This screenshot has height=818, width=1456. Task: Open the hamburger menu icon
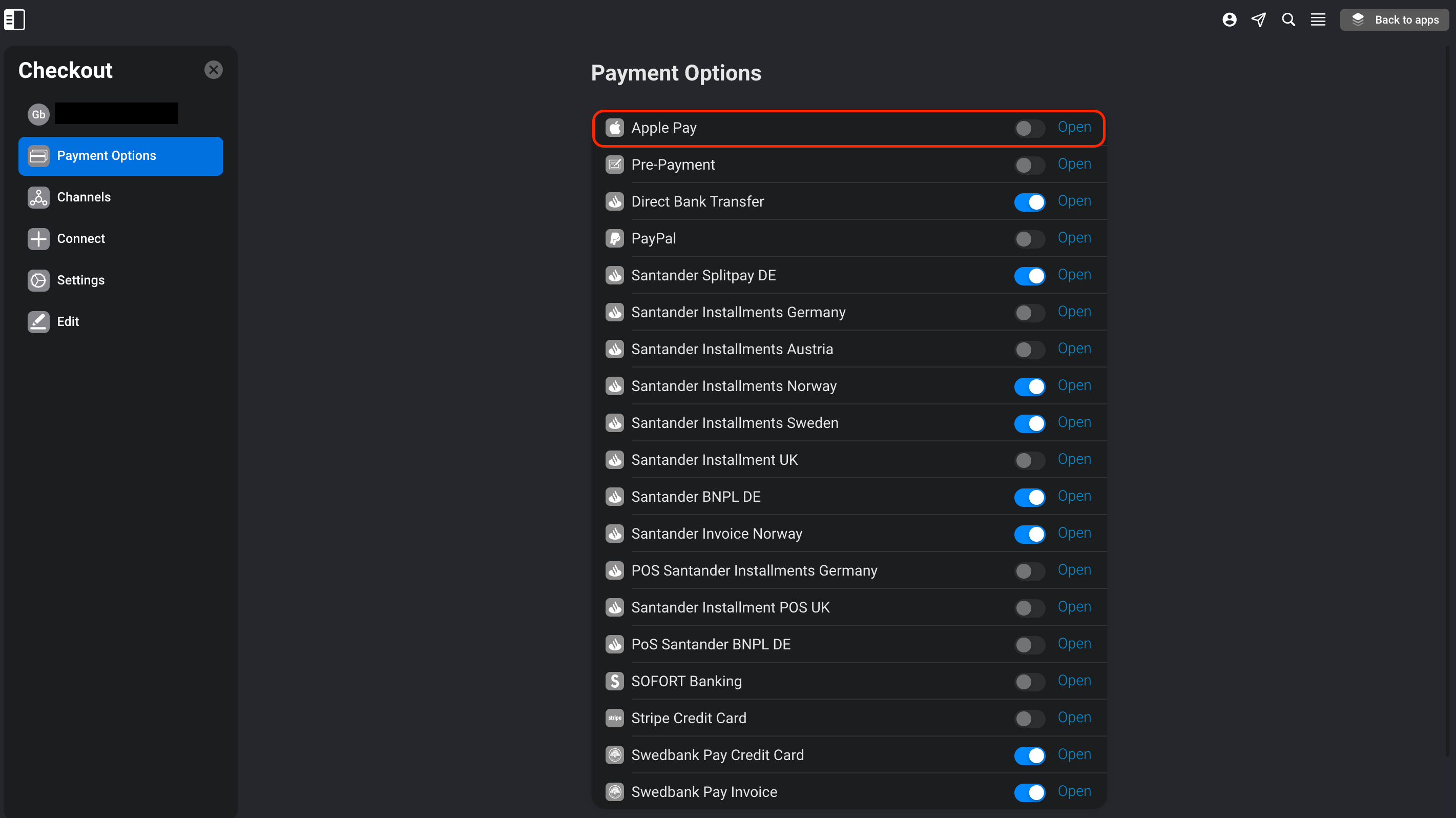pyautogui.click(x=1318, y=20)
